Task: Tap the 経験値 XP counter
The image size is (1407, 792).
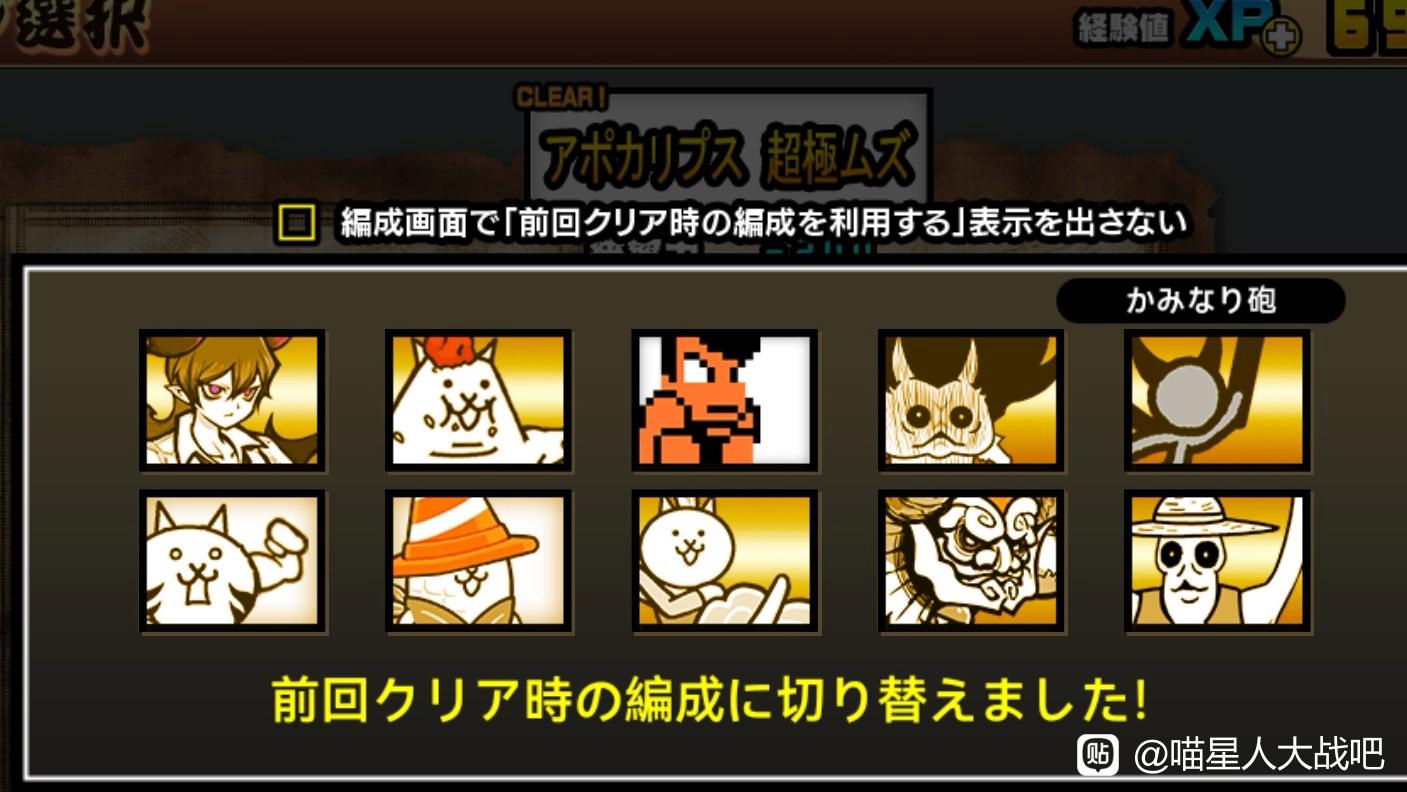Action: [1189, 30]
